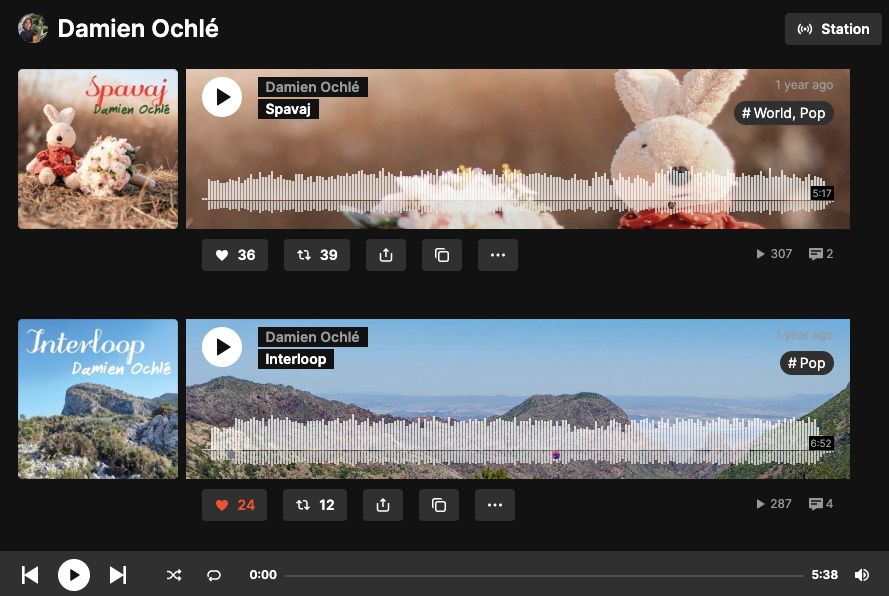Open more options for Spavaj
889x596 pixels.
(497, 255)
